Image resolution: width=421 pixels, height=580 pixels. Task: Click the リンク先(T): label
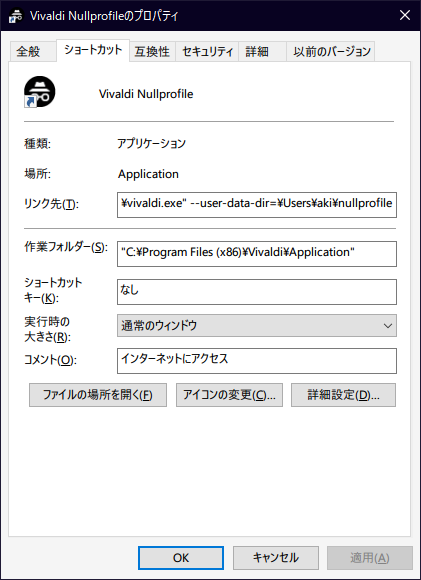click(51, 204)
